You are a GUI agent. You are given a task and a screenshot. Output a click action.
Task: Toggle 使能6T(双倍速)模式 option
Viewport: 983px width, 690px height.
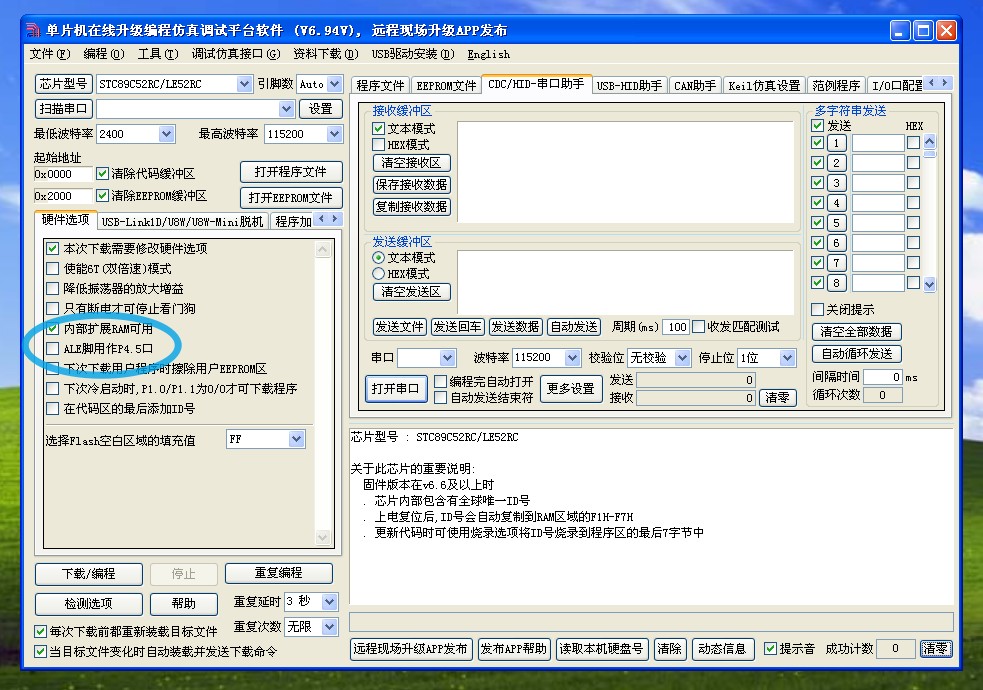[x=53, y=268]
